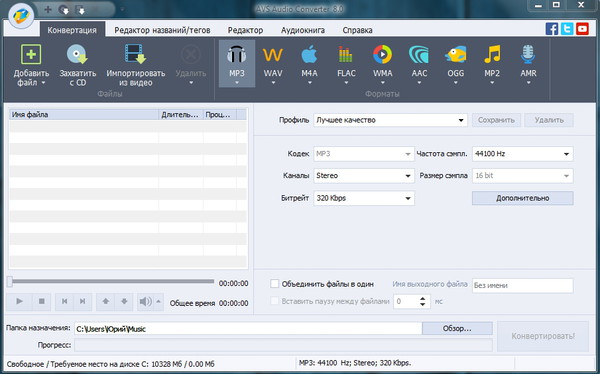This screenshot has height=374, width=600.
Task: Select the WAV format icon
Action: click(273, 55)
